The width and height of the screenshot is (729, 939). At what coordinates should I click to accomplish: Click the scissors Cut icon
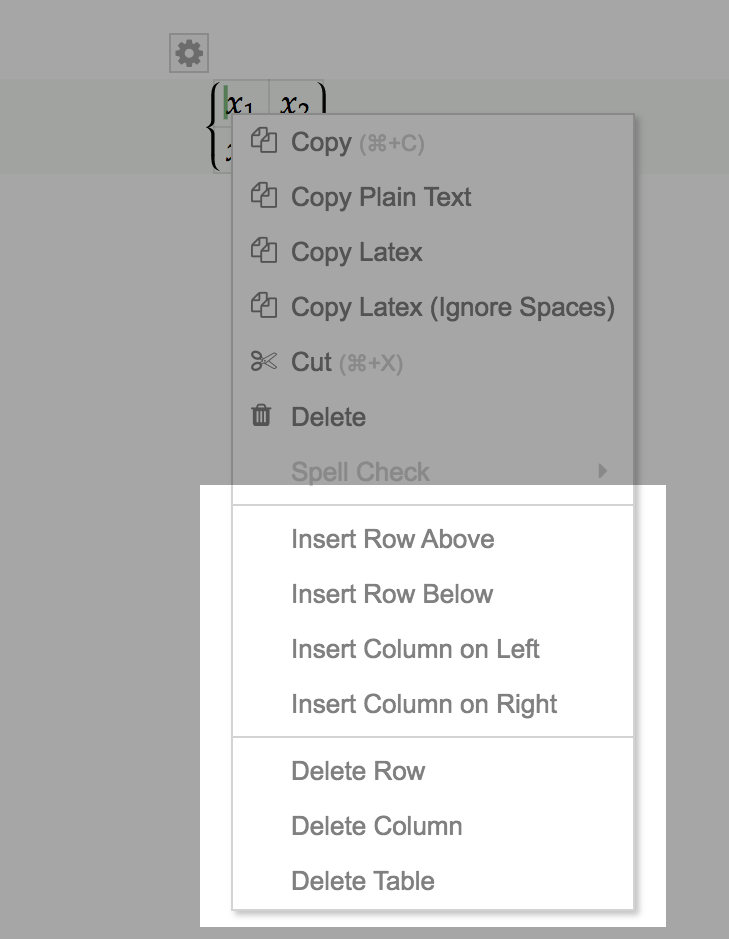pyautogui.click(x=264, y=361)
